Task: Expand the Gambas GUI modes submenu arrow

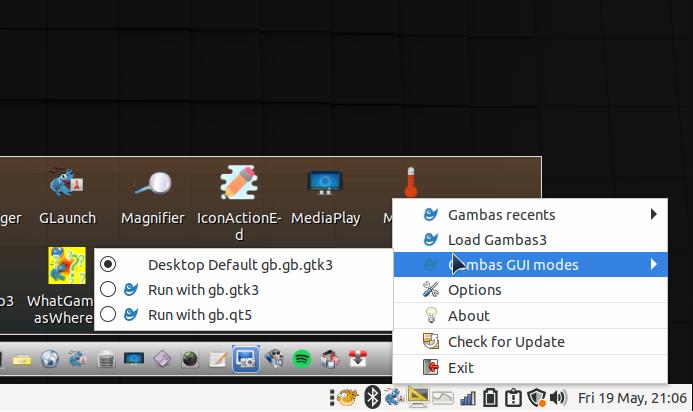Action: click(654, 265)
